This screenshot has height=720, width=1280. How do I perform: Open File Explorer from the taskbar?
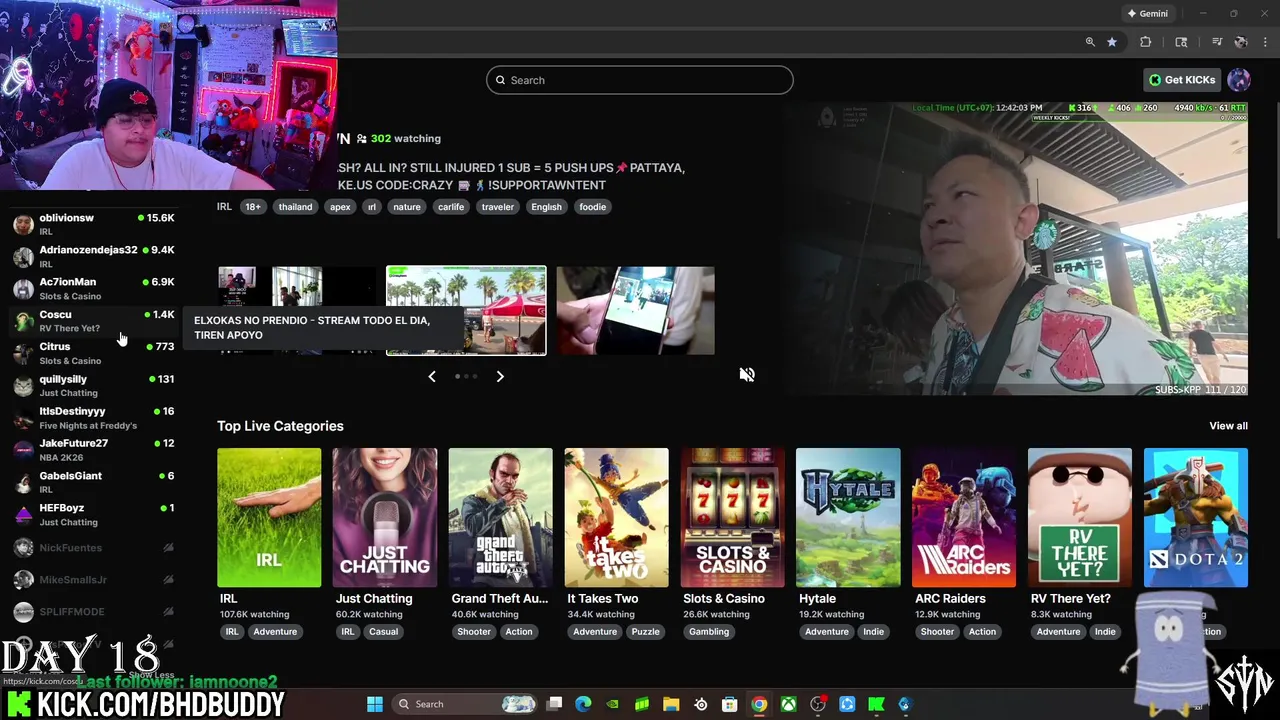pos(671,704)
